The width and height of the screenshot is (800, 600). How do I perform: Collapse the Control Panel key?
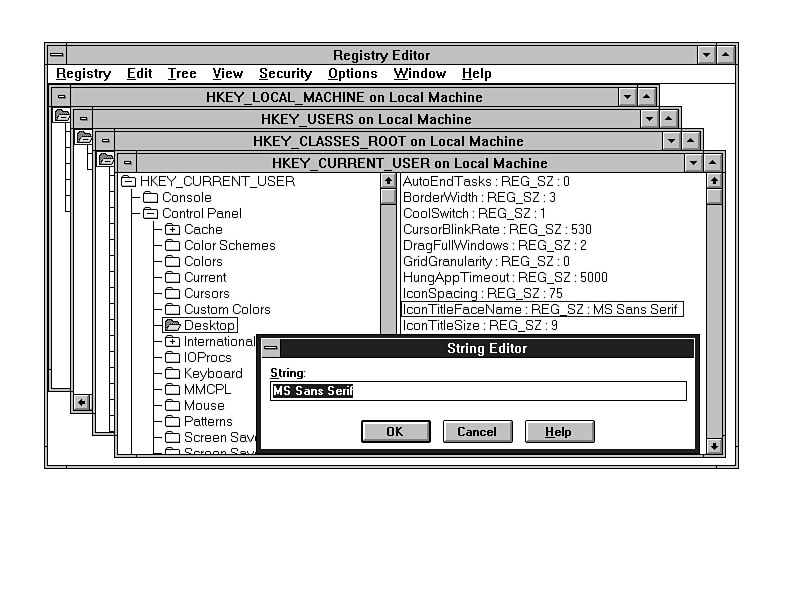point(150,213)
